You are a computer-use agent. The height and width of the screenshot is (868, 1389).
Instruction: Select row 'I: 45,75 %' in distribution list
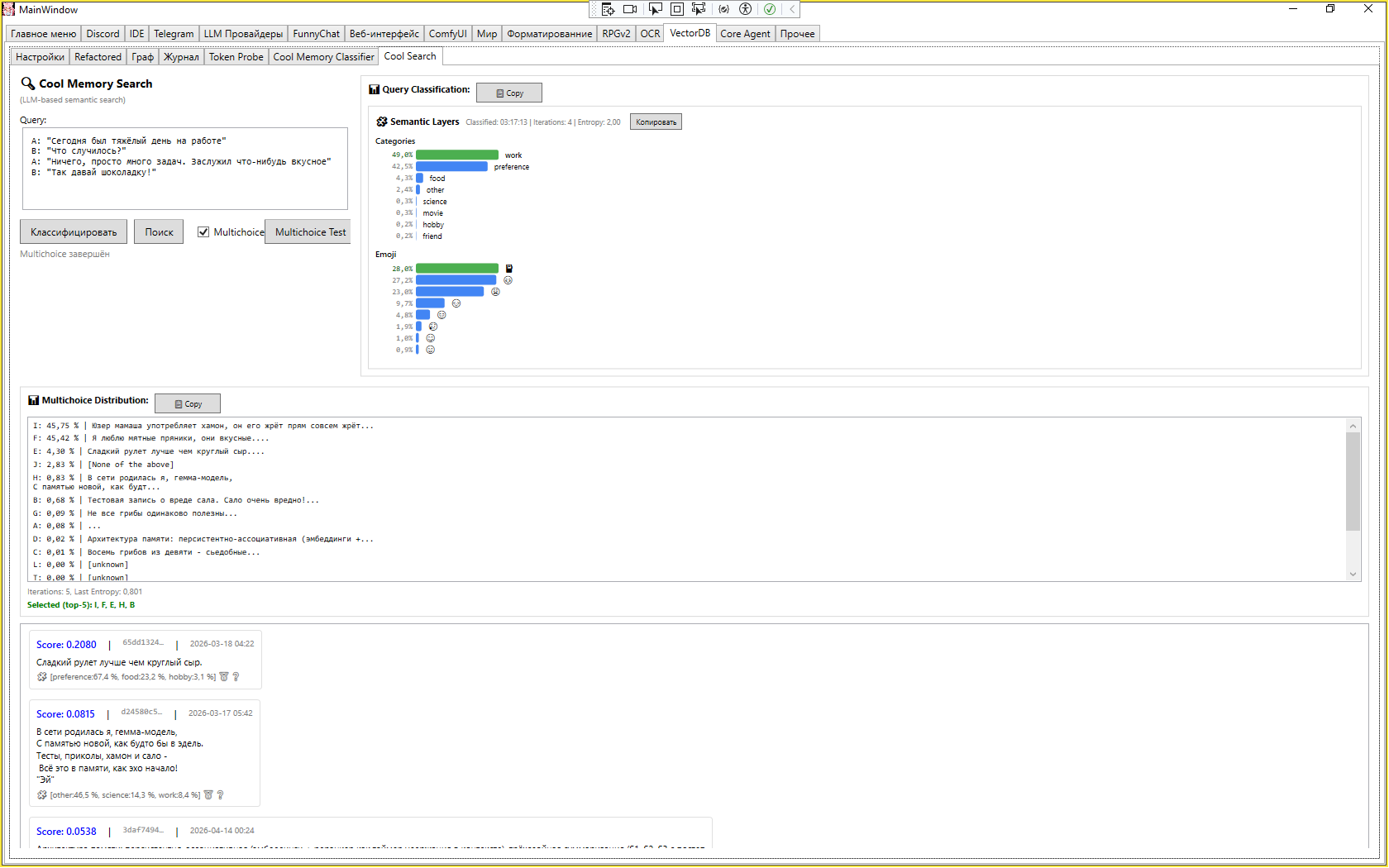click(x=203, y=426)
